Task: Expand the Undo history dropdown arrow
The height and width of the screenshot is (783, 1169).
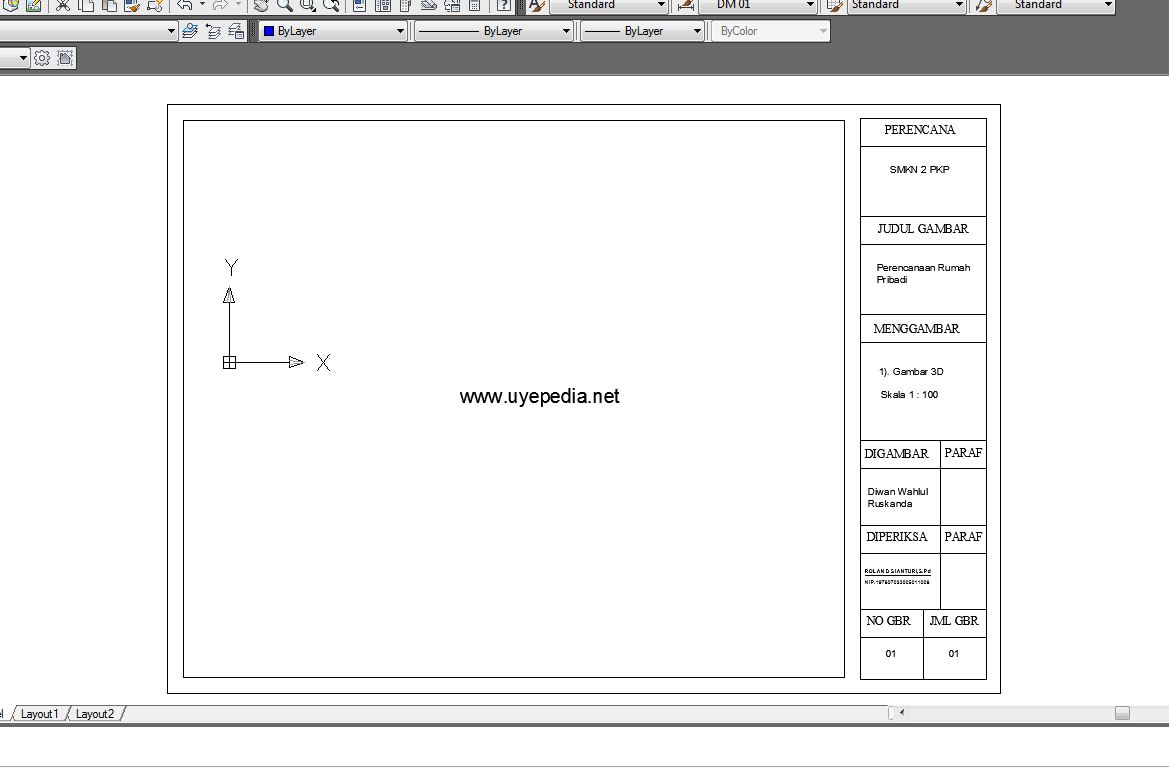Action: (x=202, y=4)
